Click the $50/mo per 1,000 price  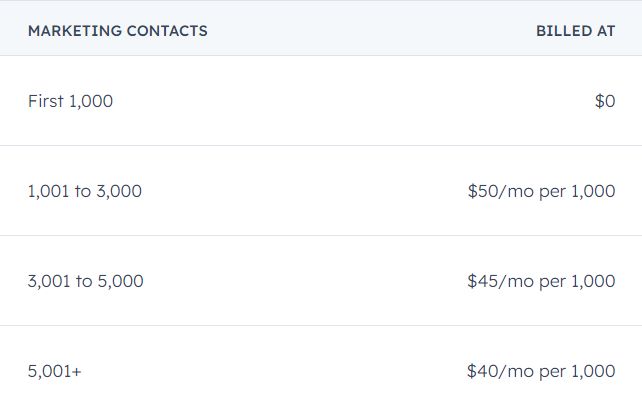tap(541, 191)
